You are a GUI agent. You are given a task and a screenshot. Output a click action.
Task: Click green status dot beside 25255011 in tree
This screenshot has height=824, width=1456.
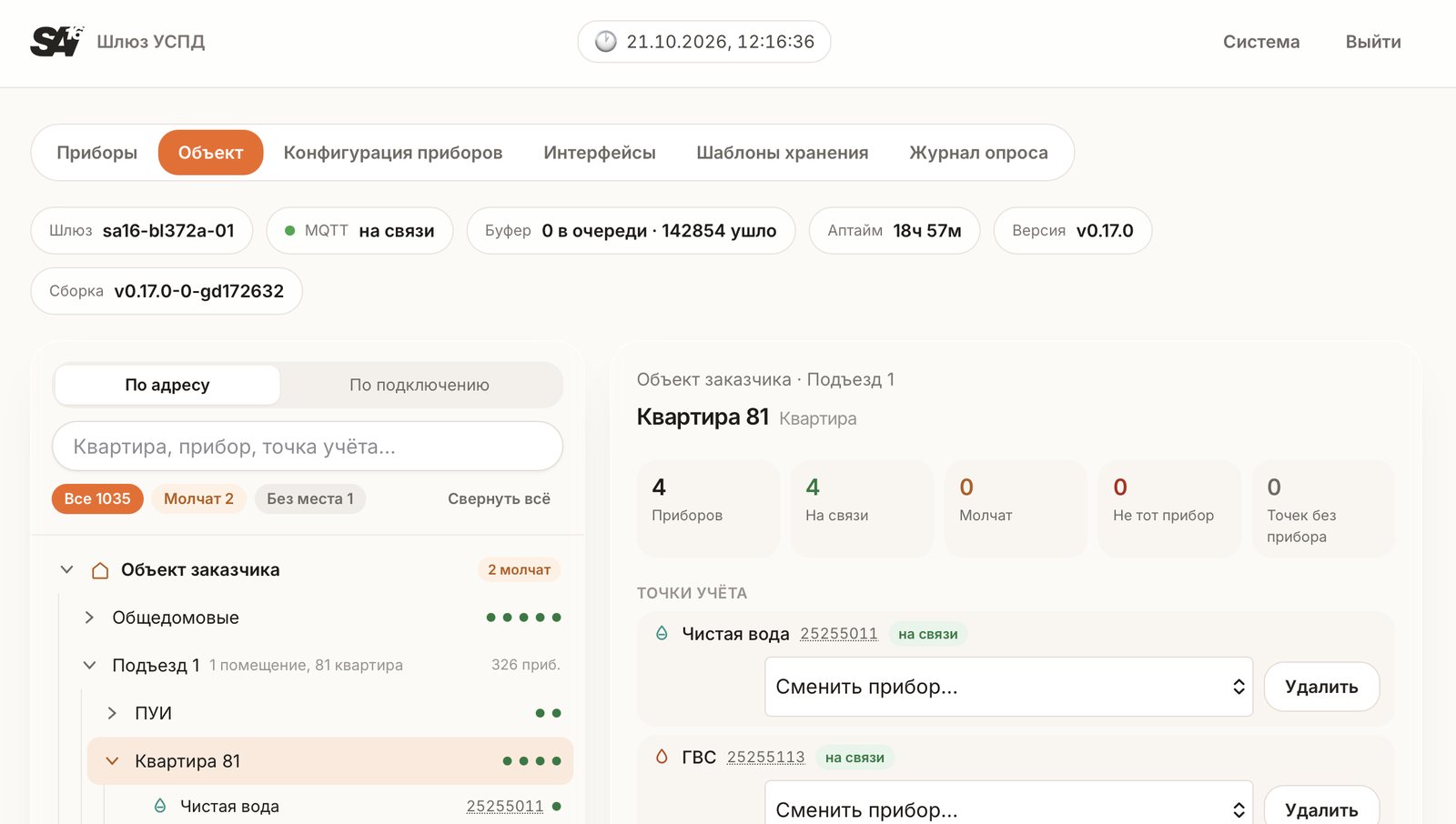pos(556,806)
